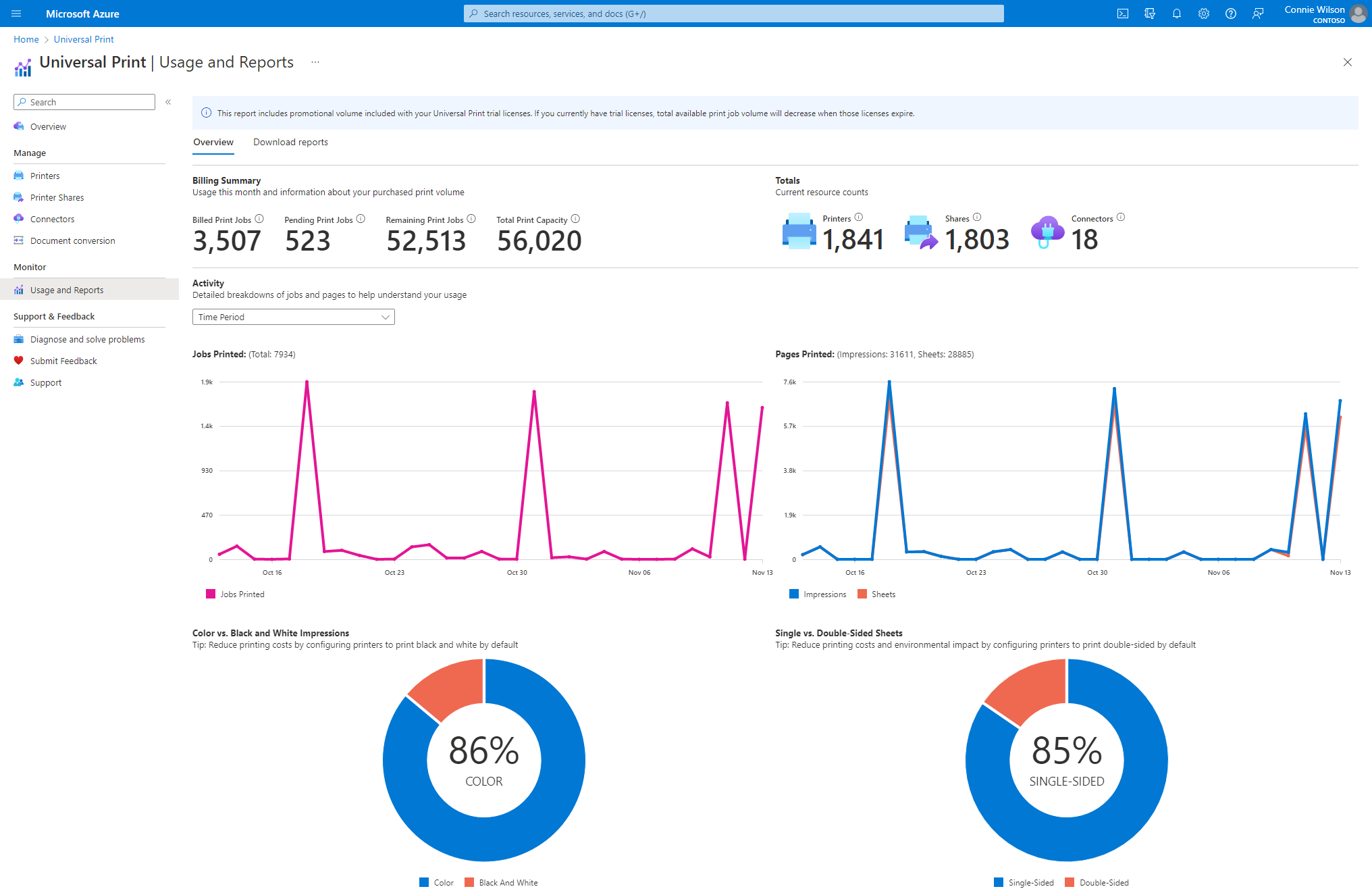Select the Download reports tab
The image size is (1372, 893).
290,141
